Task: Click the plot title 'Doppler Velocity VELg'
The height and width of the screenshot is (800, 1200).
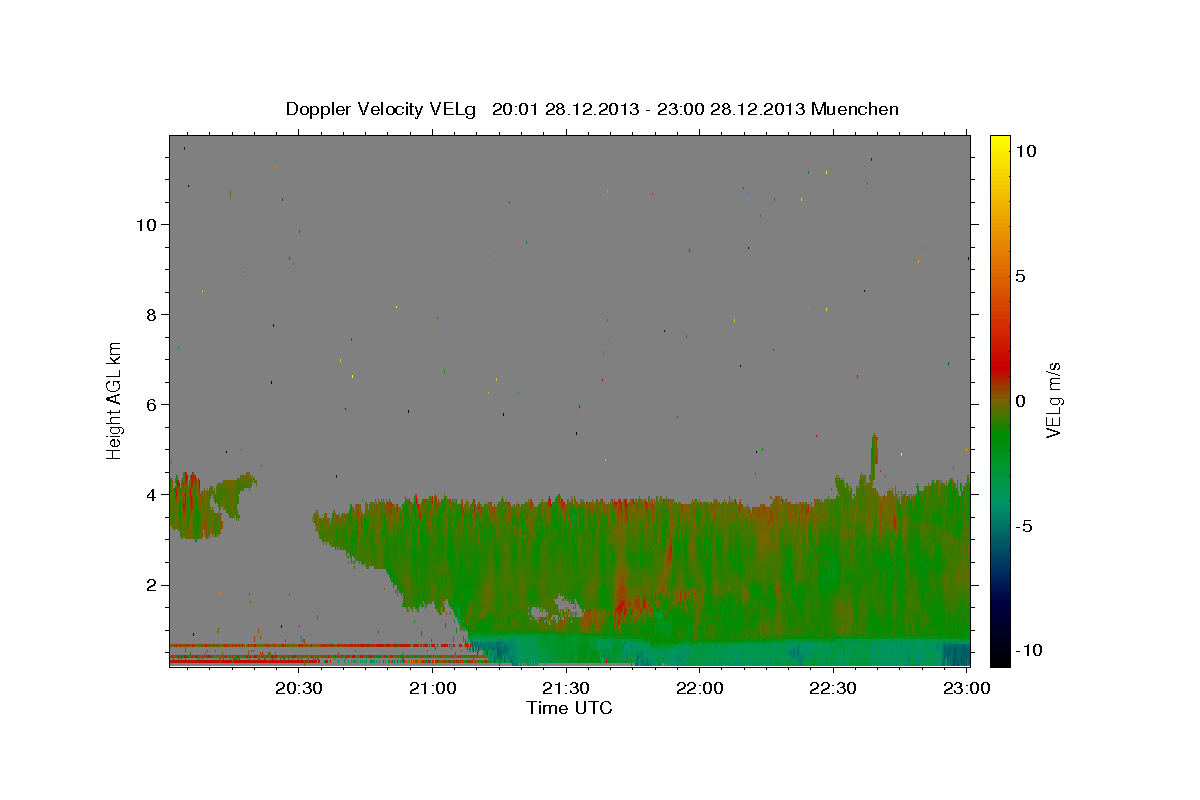Action: coord(383,109)
